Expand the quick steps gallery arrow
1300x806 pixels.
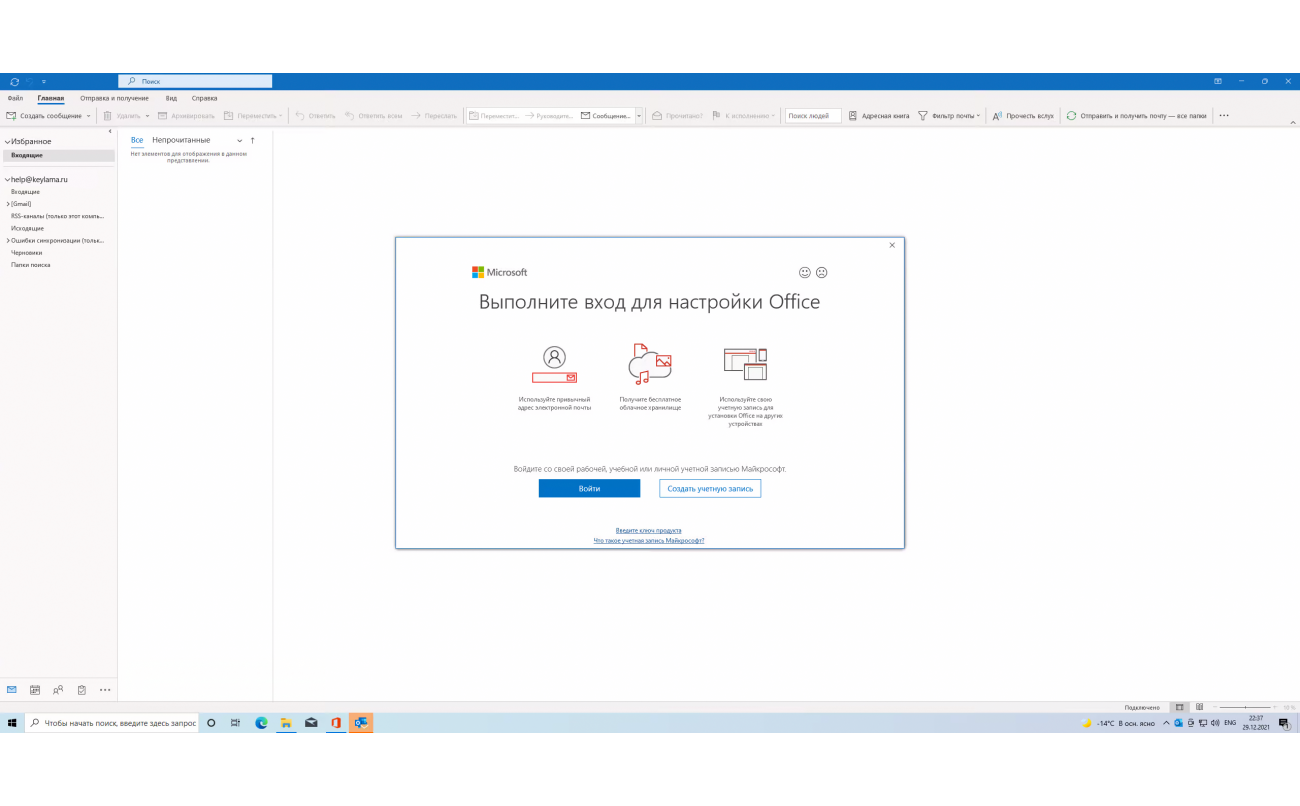[x=639, y=116]
